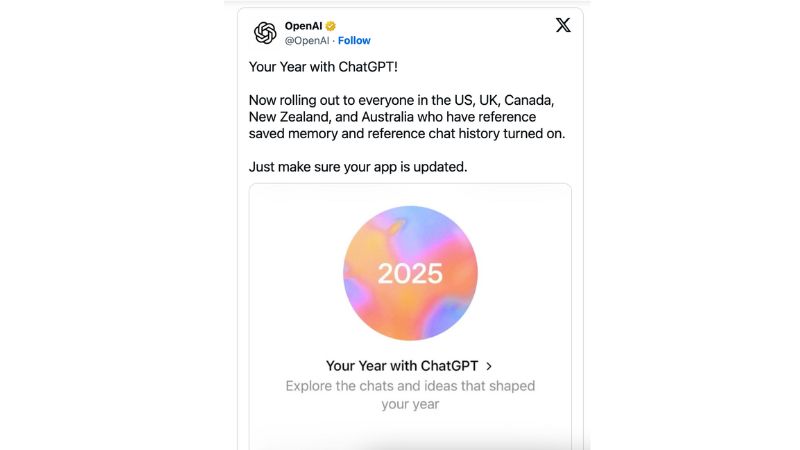Image resolution: width=800 pixels, height=450 pixels.
Task: Click the preview card area below the subtitle
Action: (410, 428)
